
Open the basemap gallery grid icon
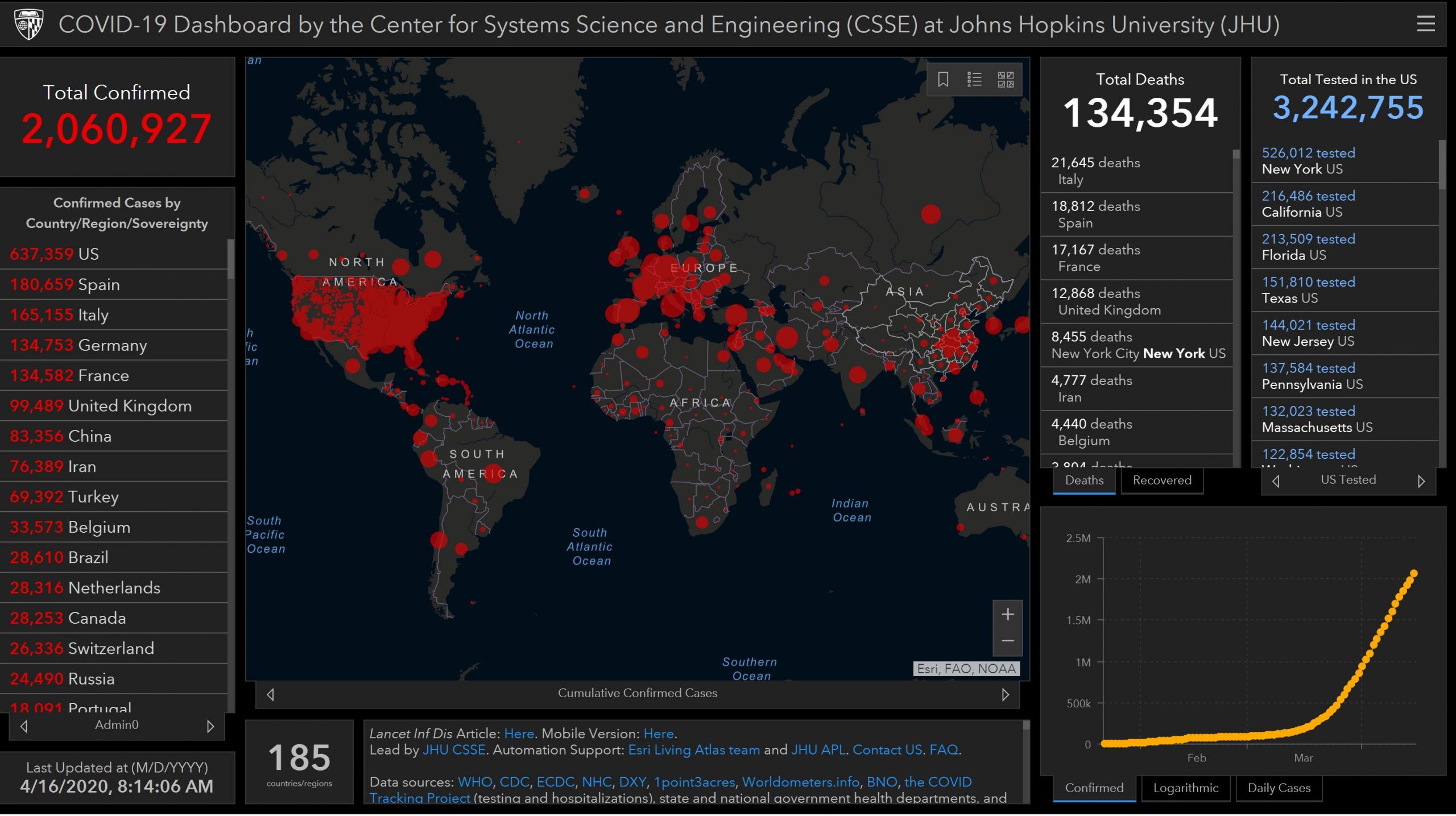[1005, 79]
